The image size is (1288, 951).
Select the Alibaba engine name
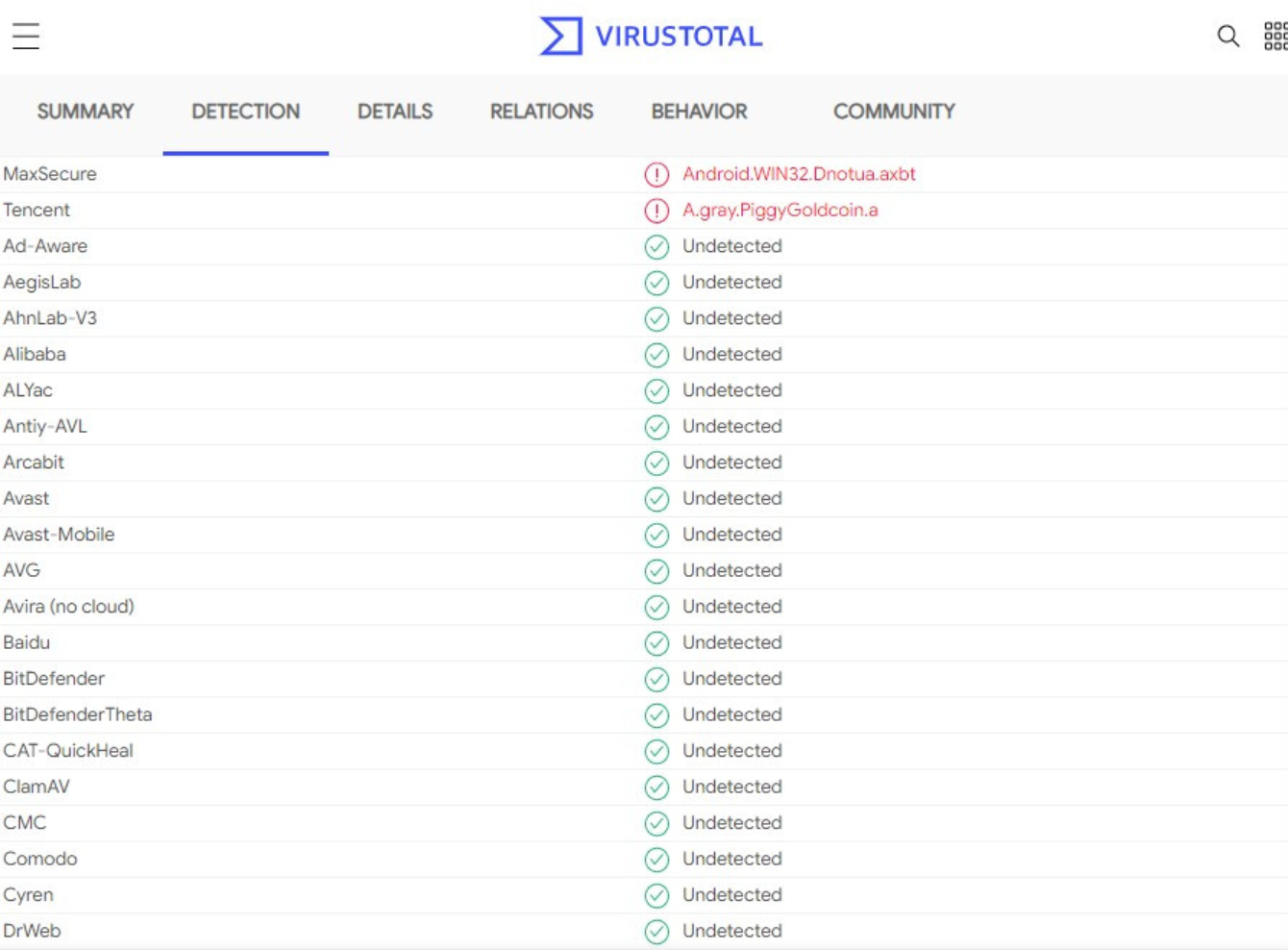pos(35,354)
